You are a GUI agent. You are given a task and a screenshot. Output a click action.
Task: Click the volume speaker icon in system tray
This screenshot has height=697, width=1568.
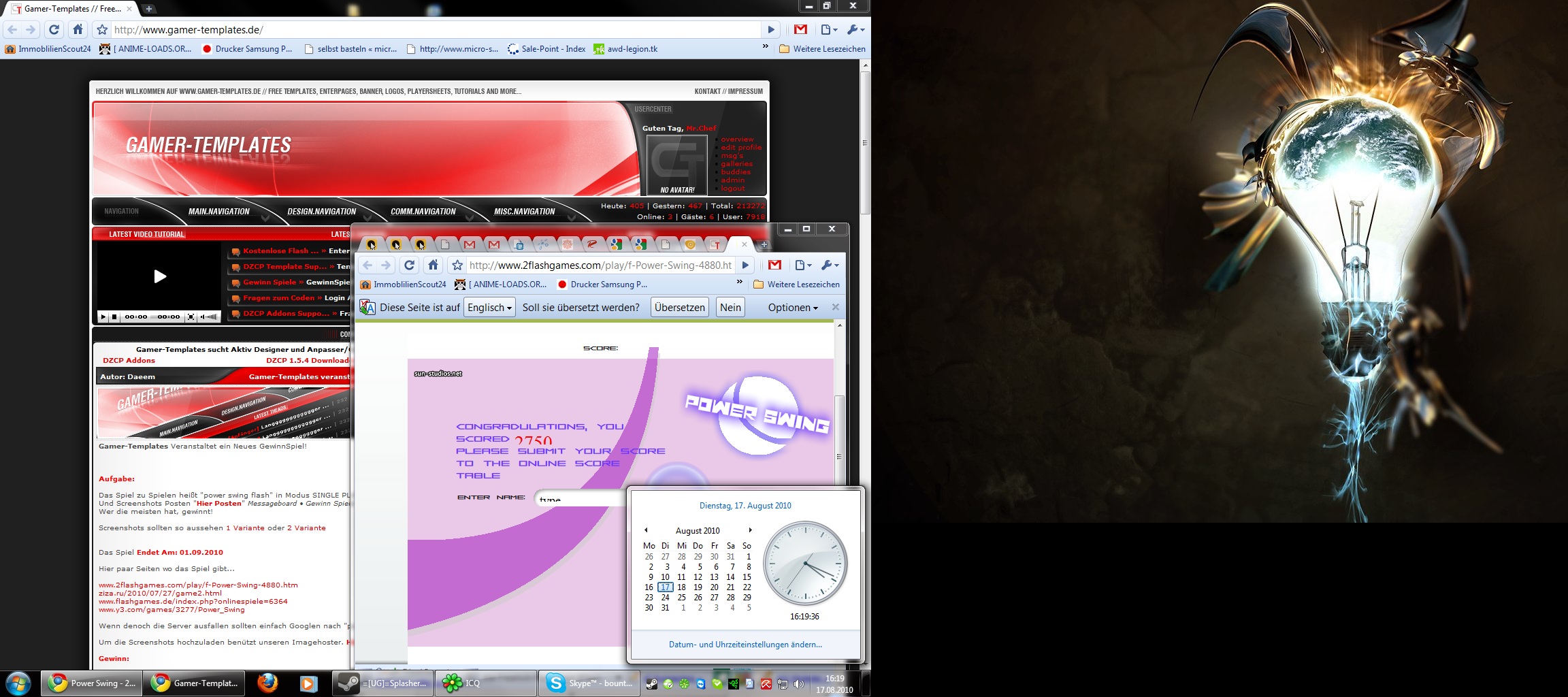[799, 684]
